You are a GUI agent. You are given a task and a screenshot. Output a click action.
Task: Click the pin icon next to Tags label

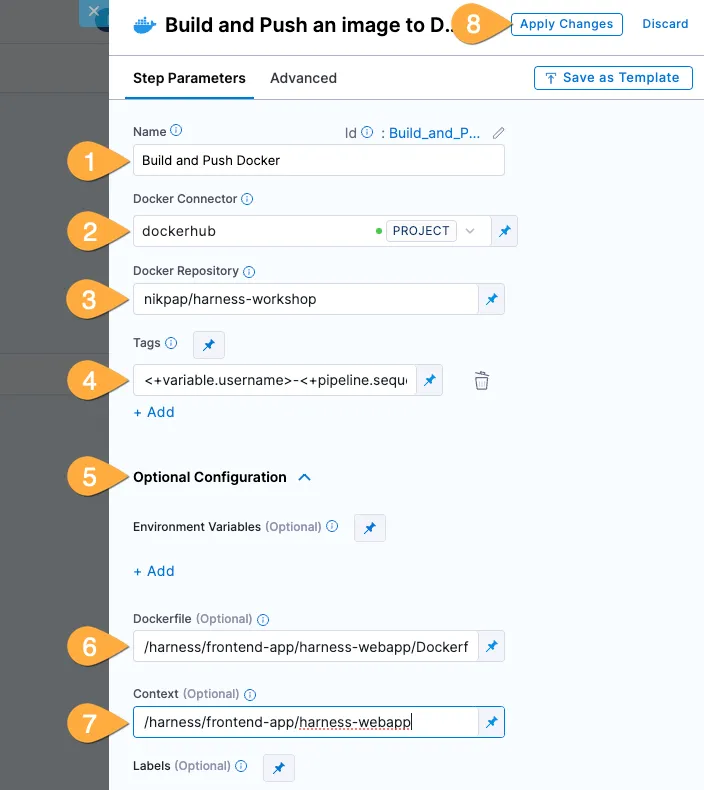point(209,344)
